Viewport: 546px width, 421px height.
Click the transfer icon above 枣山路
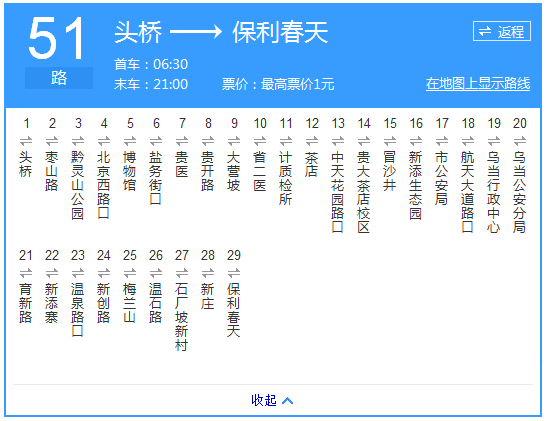(52, 141)
